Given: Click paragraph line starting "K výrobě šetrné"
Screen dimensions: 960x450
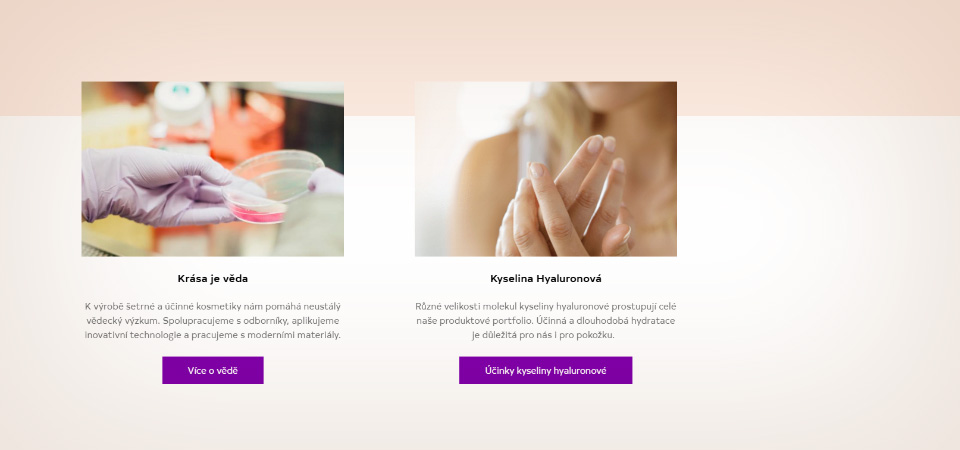Looking at the screenshot, I should pos(212,306).
